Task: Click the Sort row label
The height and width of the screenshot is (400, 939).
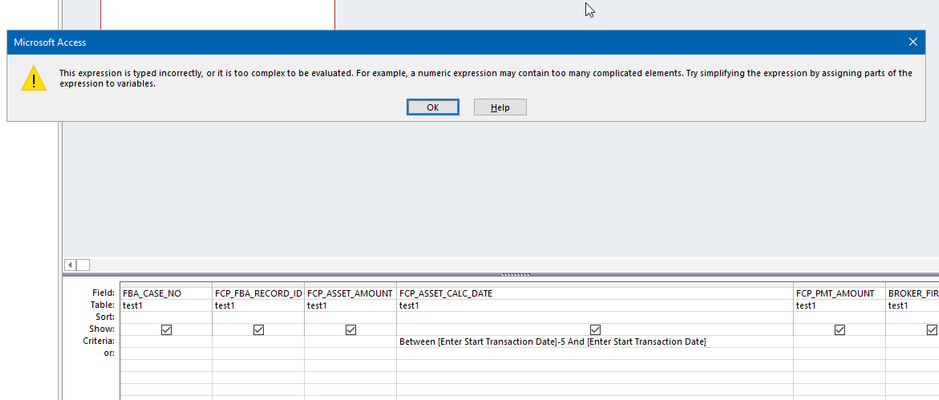Action: coord(105,317)
